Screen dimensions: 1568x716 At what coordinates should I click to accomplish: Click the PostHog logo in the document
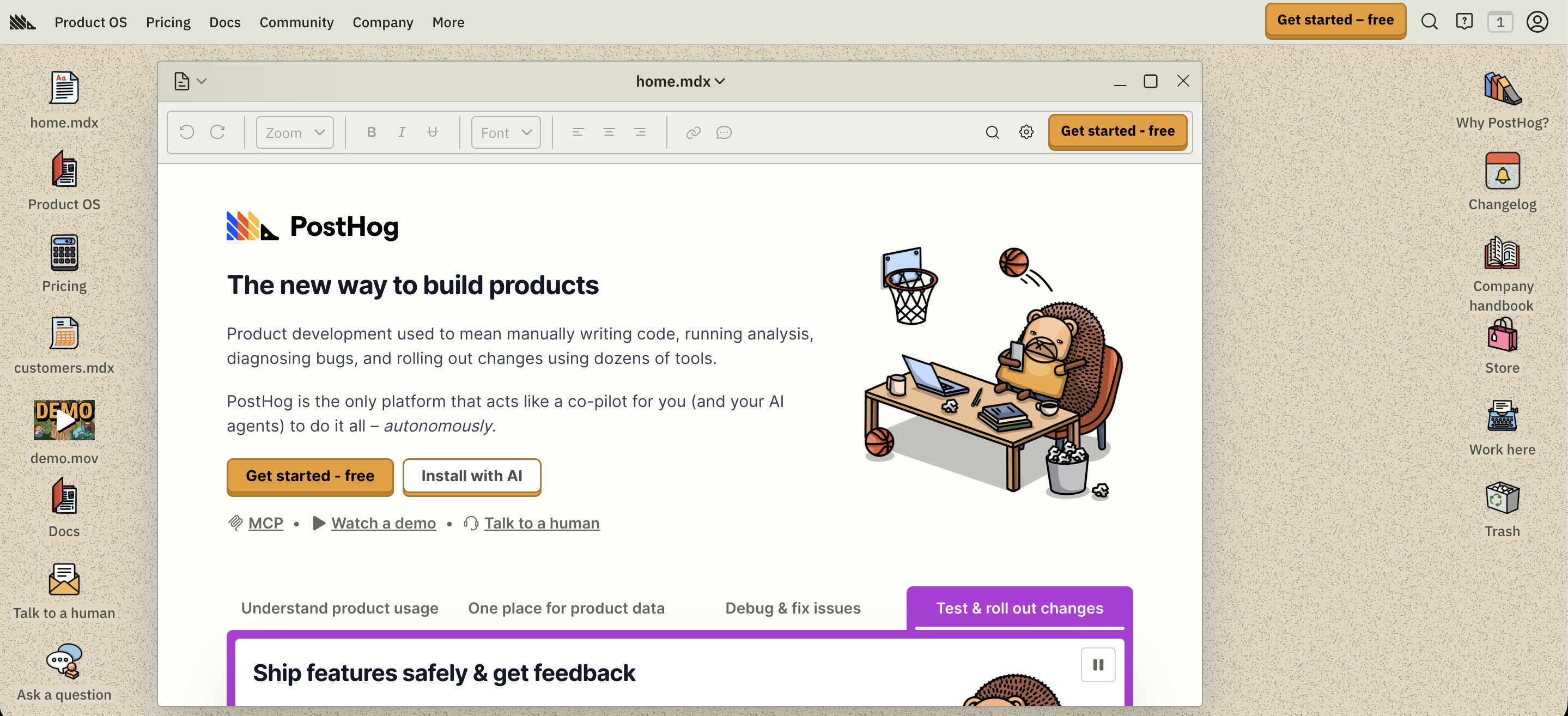[312, 226]
